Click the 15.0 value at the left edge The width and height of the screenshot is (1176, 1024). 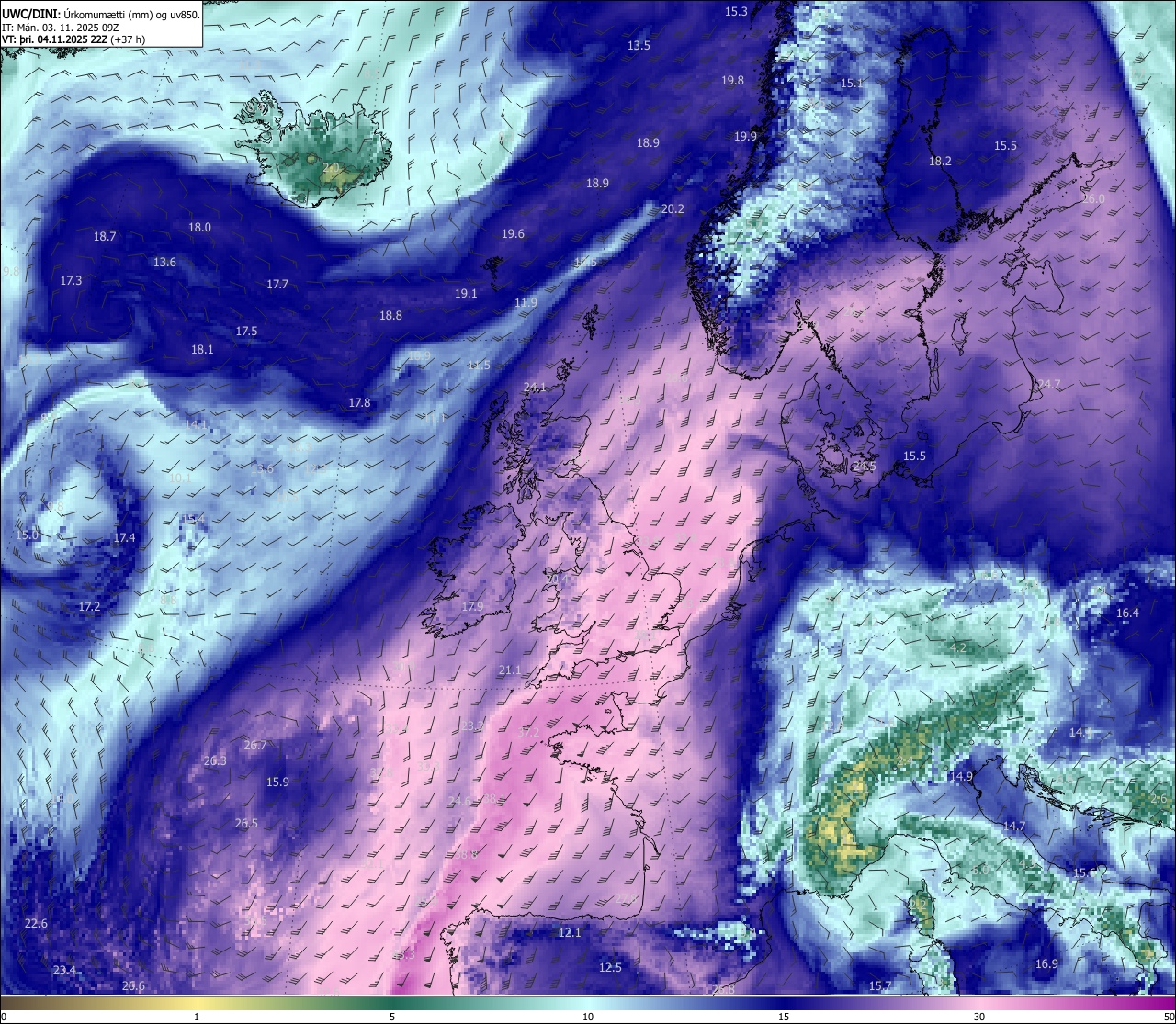click(x=27, y=535)
